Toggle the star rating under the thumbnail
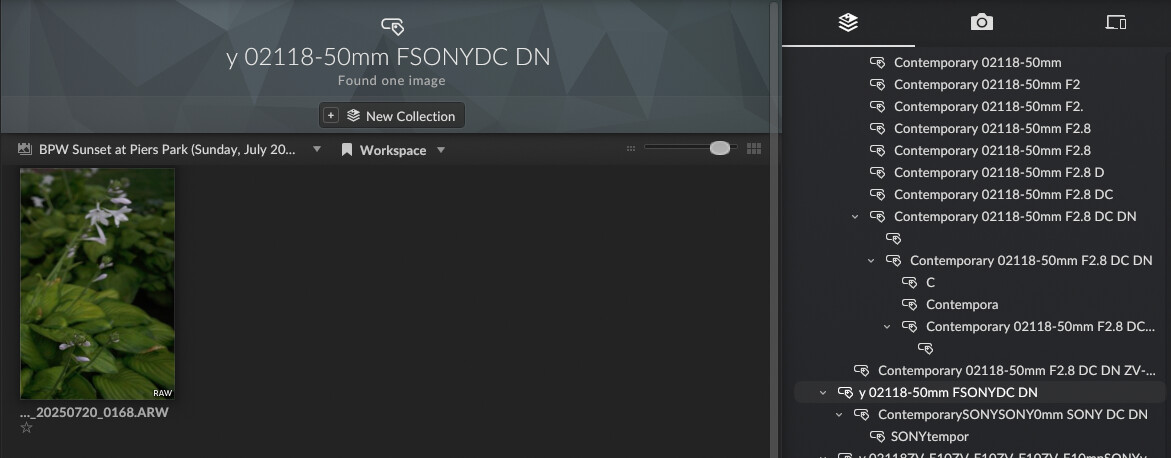 coord(27,428)
